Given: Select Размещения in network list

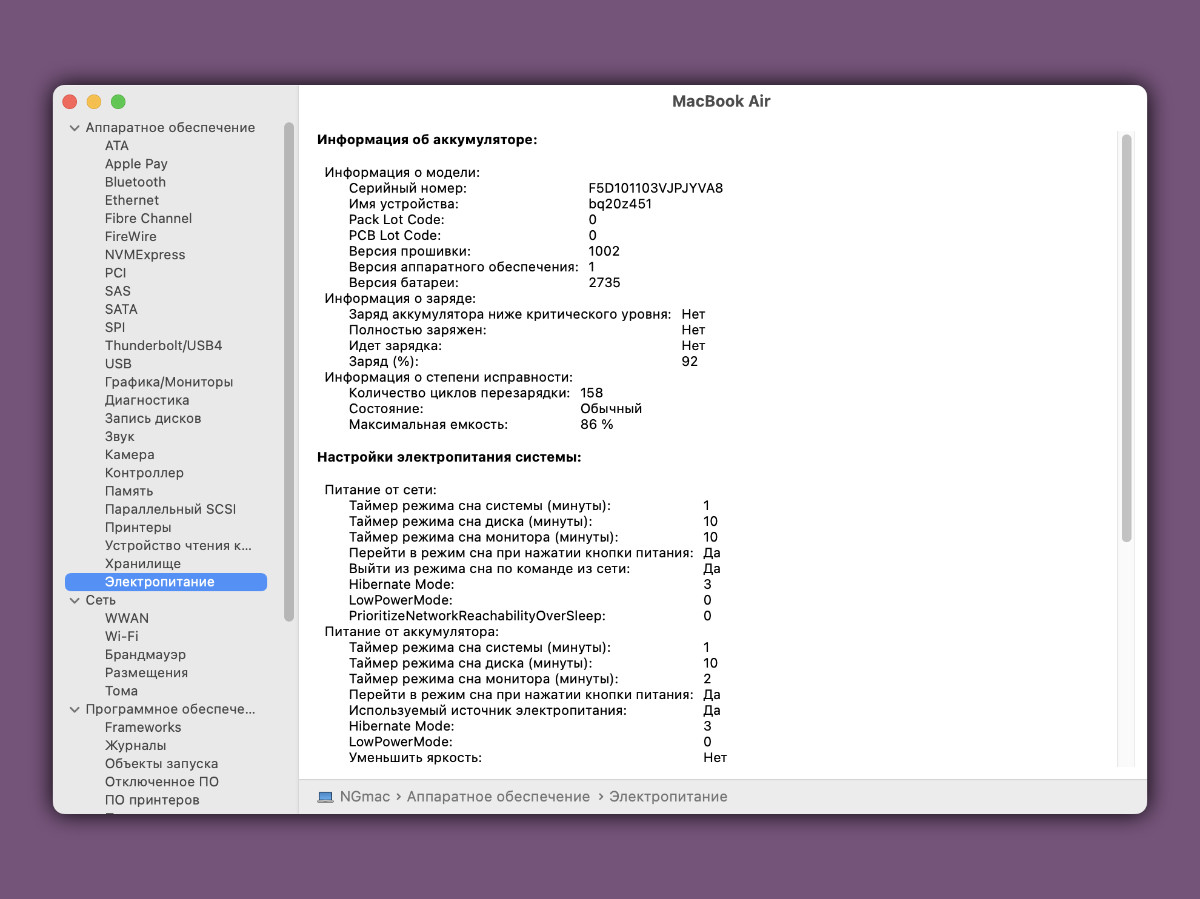Looking at the screenshot, I should (x=146, y=673).
